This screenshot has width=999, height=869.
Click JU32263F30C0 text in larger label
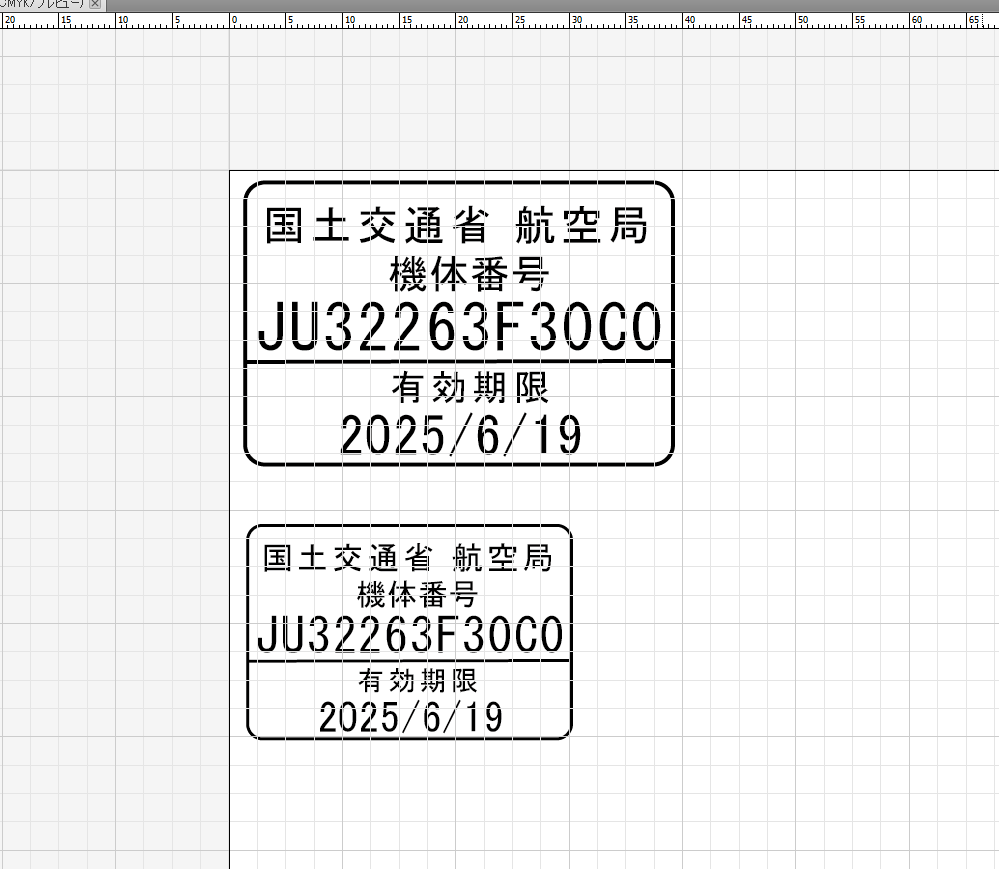[460, 326]
